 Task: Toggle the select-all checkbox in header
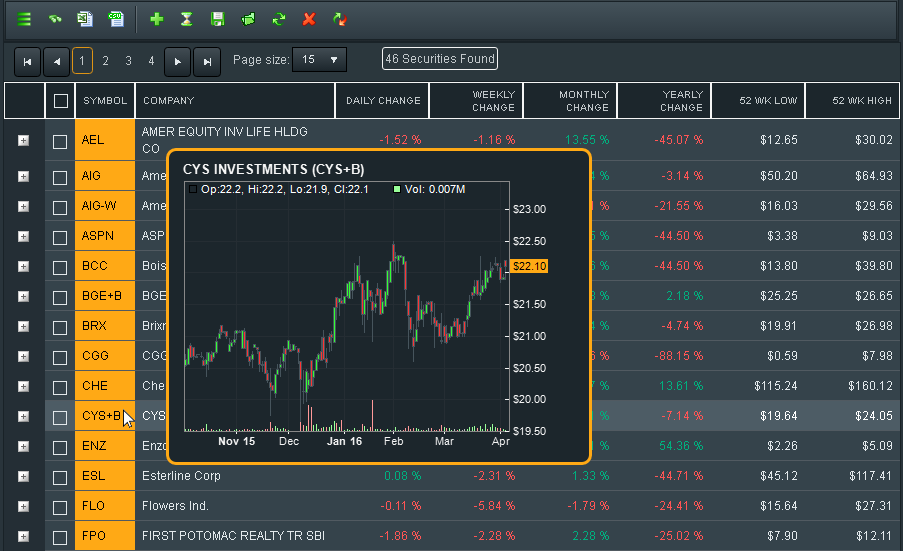(60, 101)
